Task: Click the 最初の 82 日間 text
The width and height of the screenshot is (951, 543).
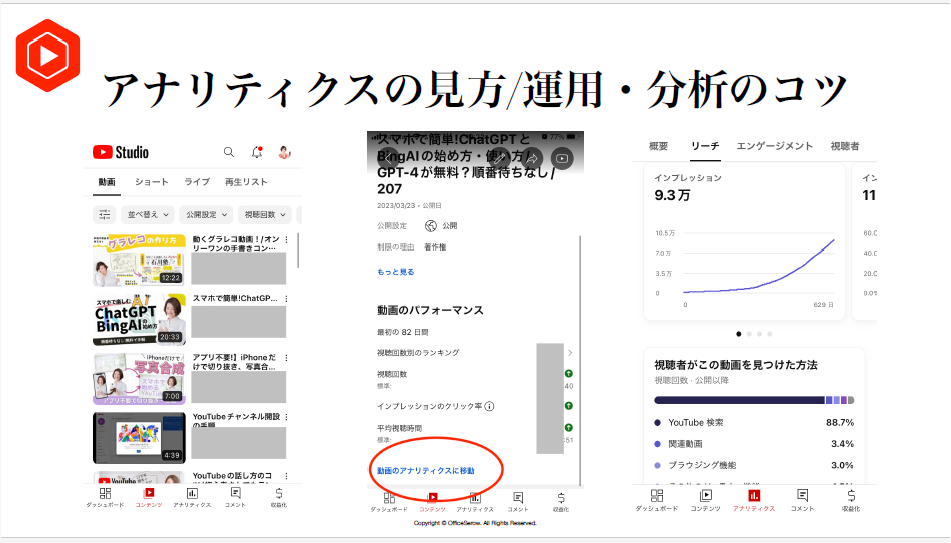Action: (x=403, y=332)
